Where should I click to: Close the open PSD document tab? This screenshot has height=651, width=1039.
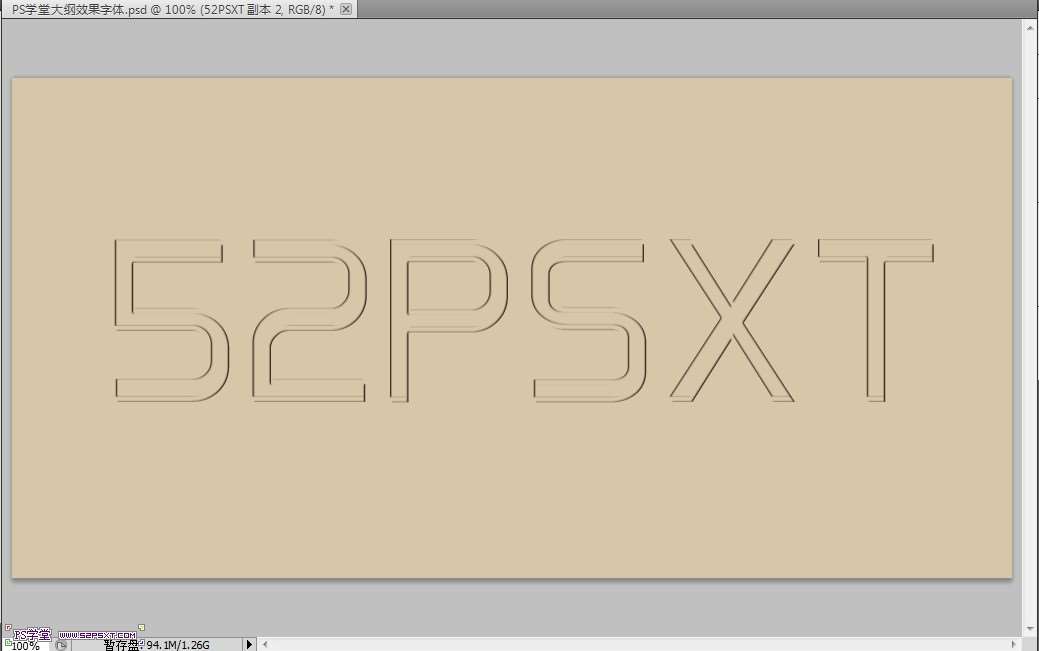click(x=346, y=9)
